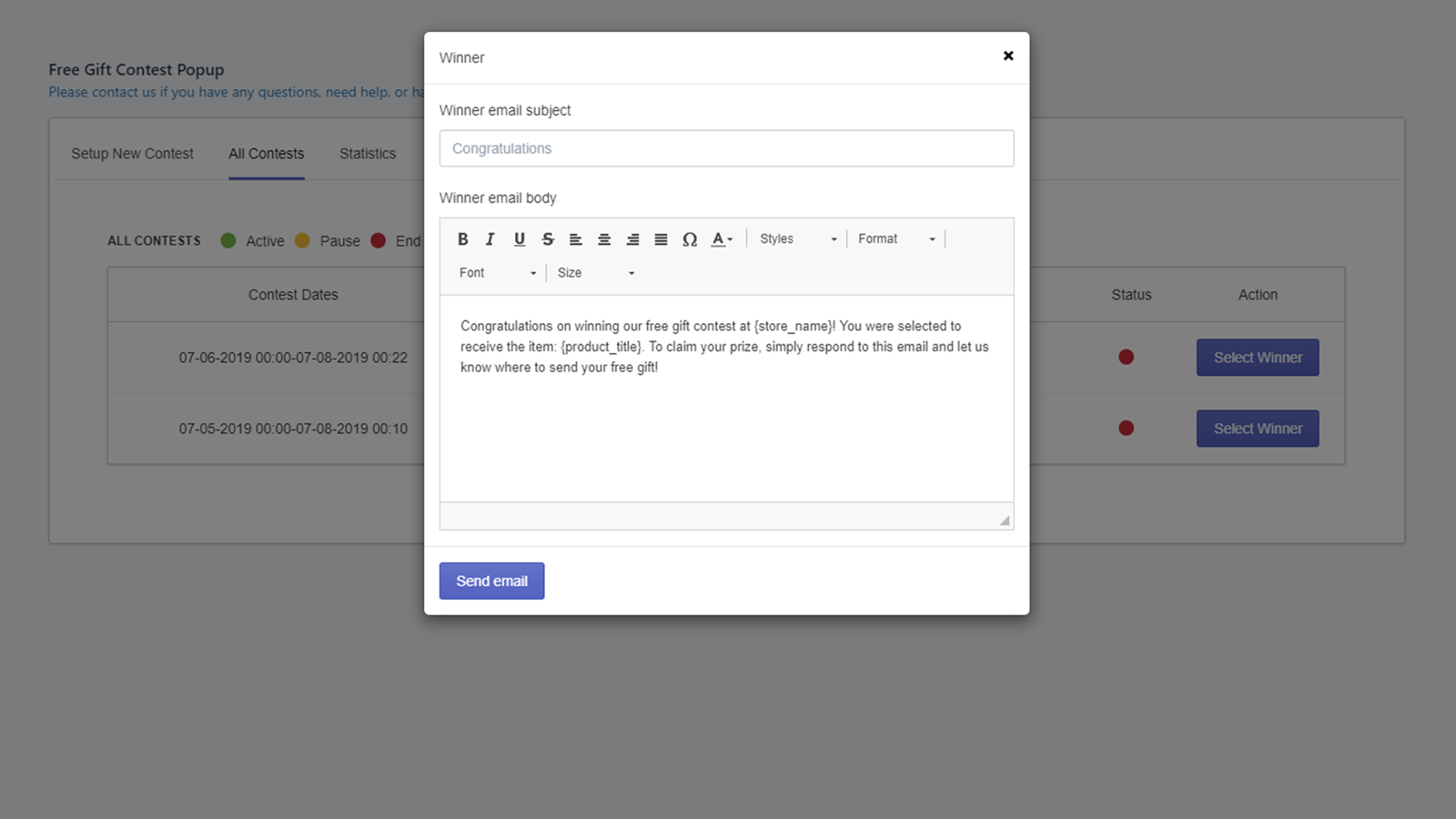Align email text to the right

pos(632,239)
